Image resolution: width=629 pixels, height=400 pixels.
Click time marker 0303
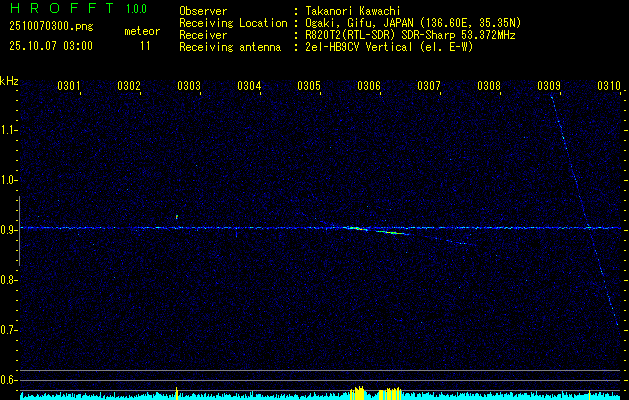[189, 85]
